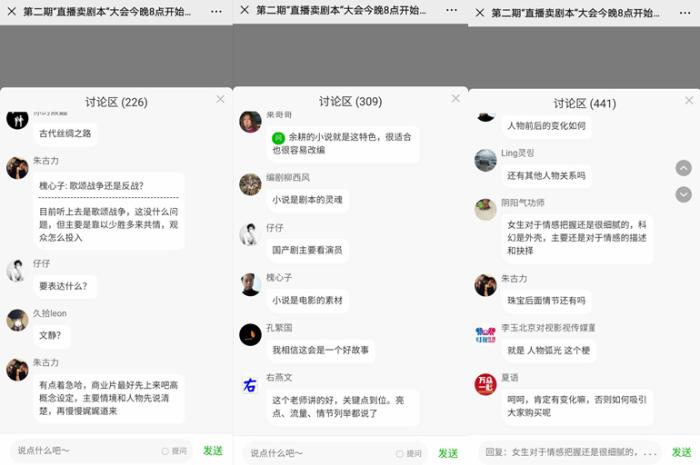View 李玉北京对视影视传媒's avatar

coord(485,334)
